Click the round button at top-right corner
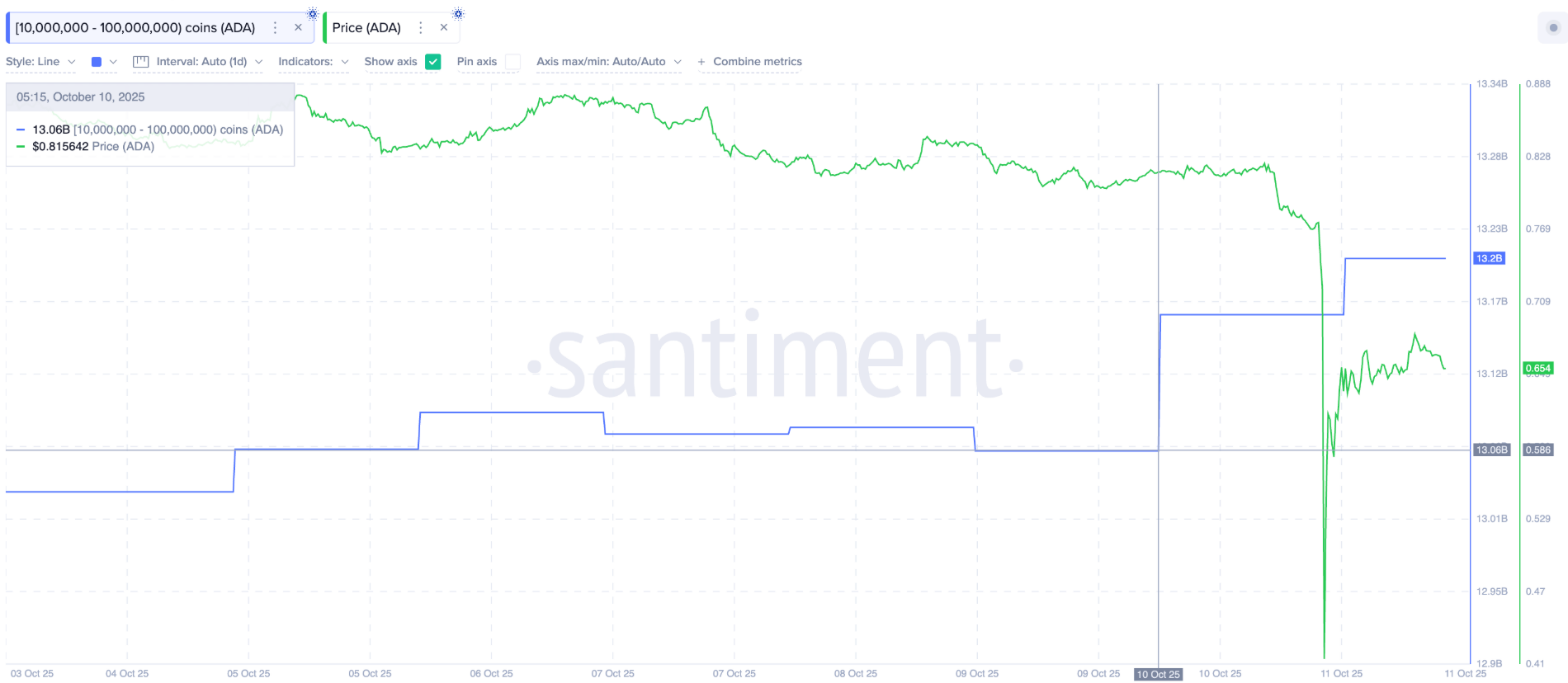This screenshot has width=1568, height=683. pos(1553,28)
